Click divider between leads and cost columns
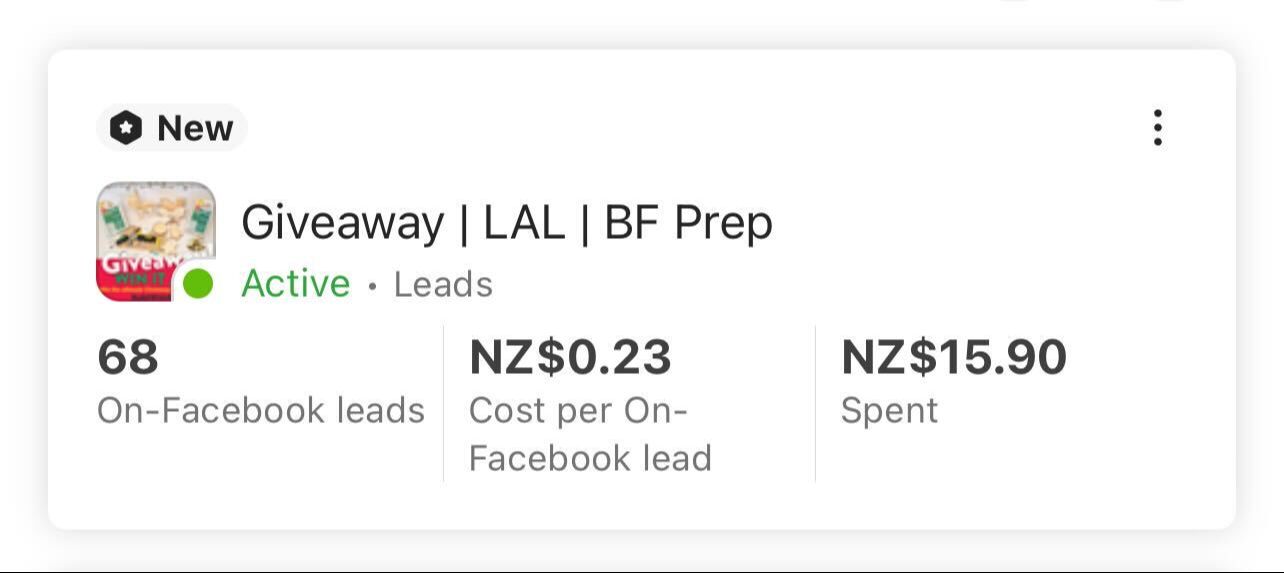 point(443,403)
